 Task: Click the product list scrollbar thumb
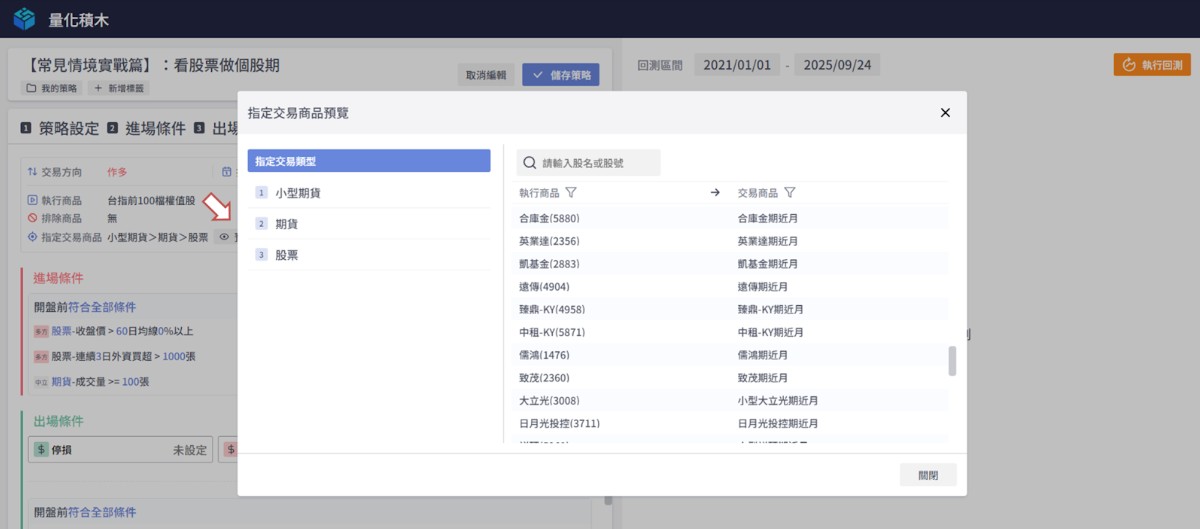(952, 361)
